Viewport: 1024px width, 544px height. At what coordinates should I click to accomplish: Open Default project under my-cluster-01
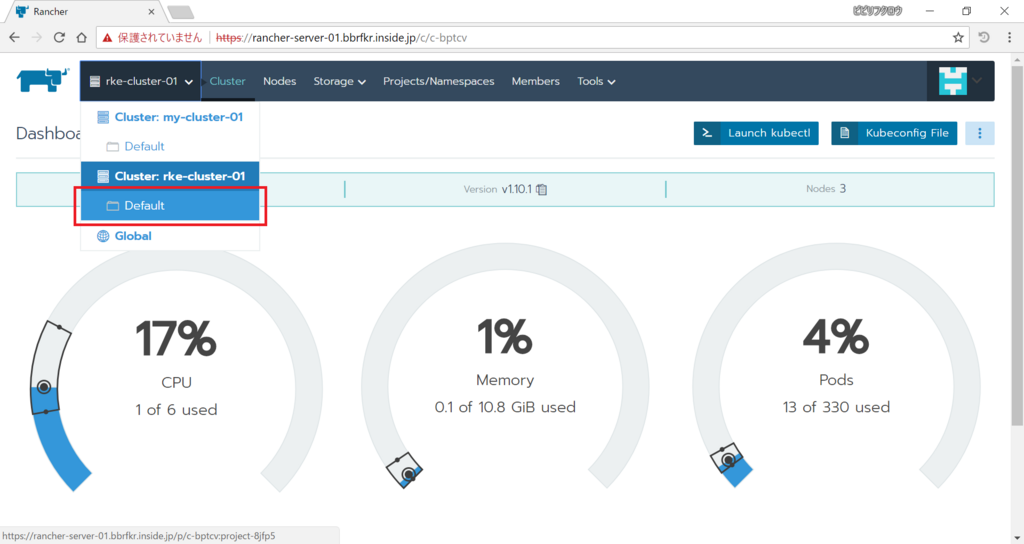pyautogui.click(x=170, y=146)
